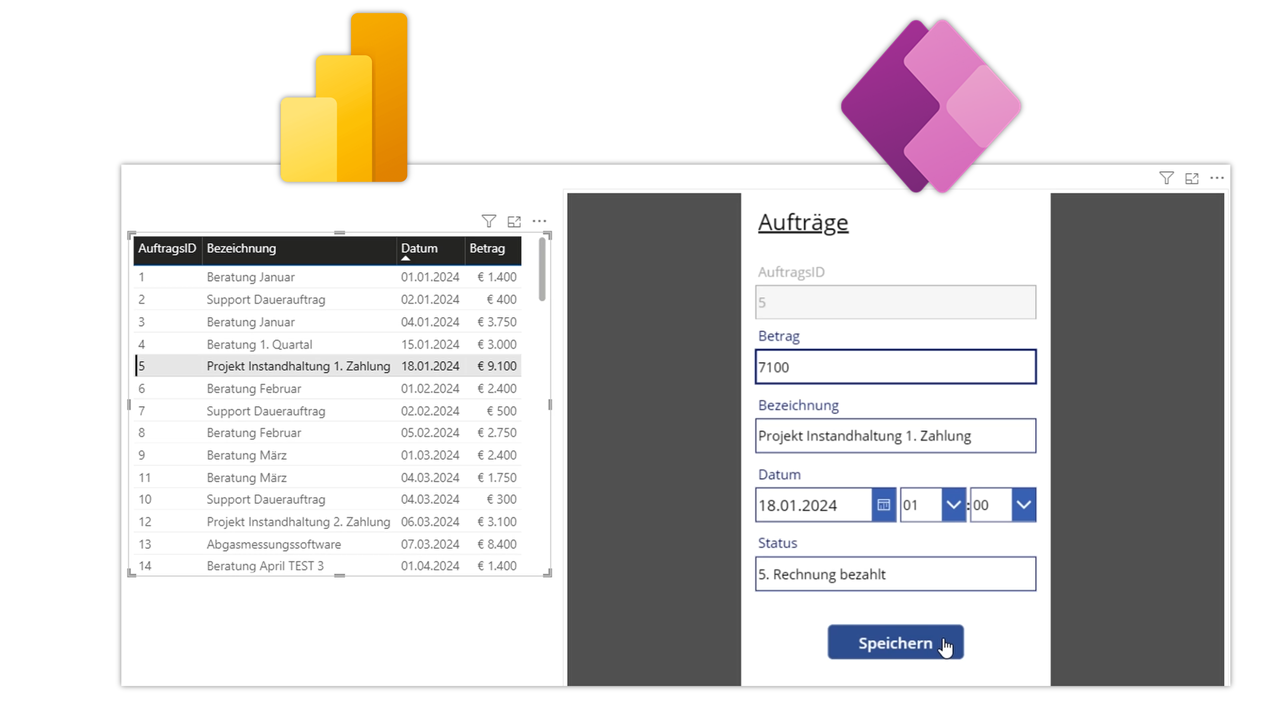Click AuftragsID cell '13' in the table
This screenshot has width=1280, height=720.
click(x=145, y=544)
